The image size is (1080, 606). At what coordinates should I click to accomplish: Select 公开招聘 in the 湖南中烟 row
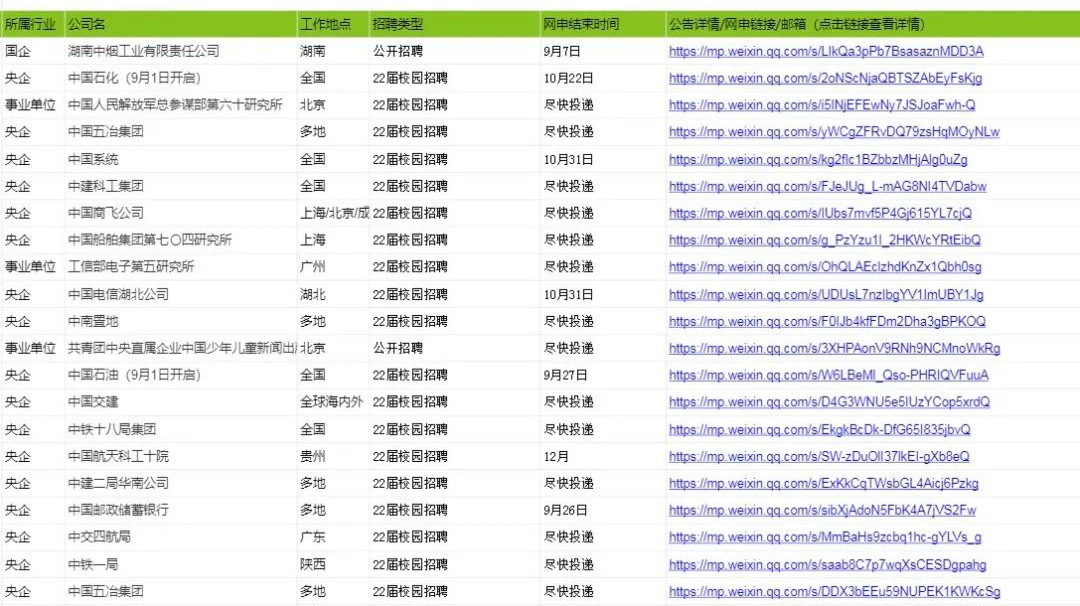pos(455,51)
